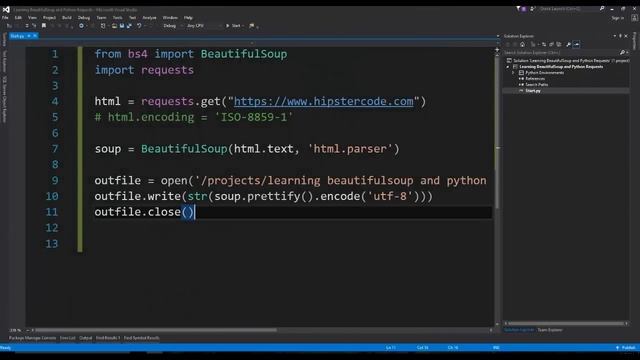Open the Edit menu
This screenshot has height=360, width=640.
click(18, 18)
